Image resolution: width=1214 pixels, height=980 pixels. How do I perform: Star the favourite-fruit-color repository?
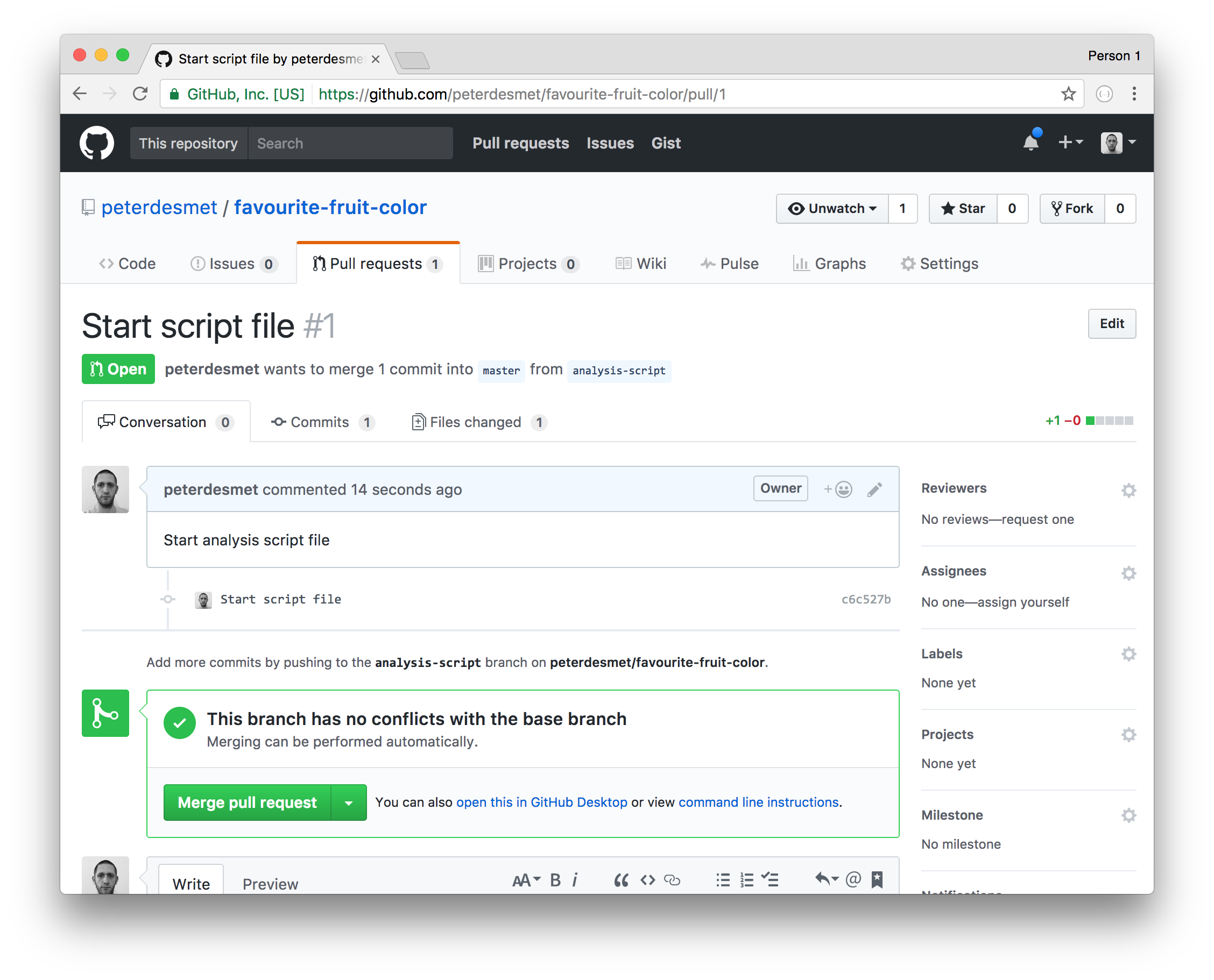point(962,208)
